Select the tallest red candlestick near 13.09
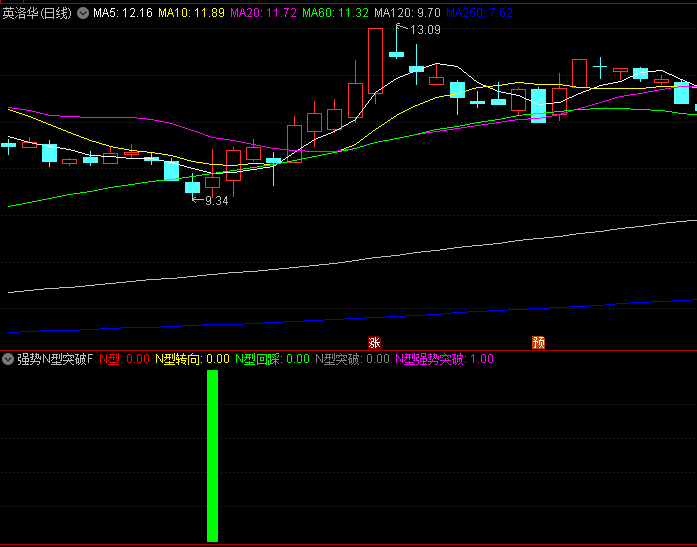 click(x=375, y=61)
